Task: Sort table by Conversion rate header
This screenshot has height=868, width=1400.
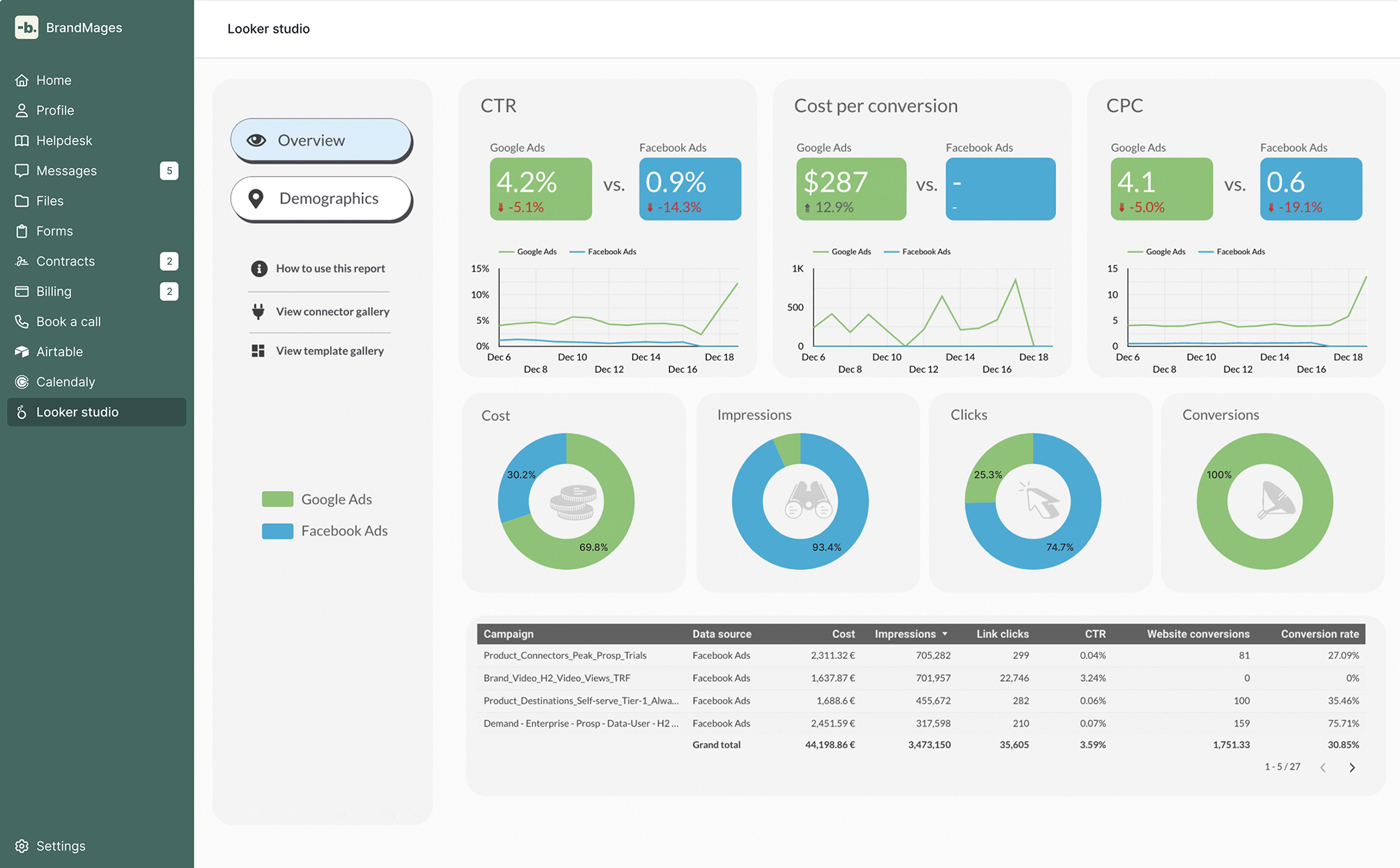Action: [1320, 634]
